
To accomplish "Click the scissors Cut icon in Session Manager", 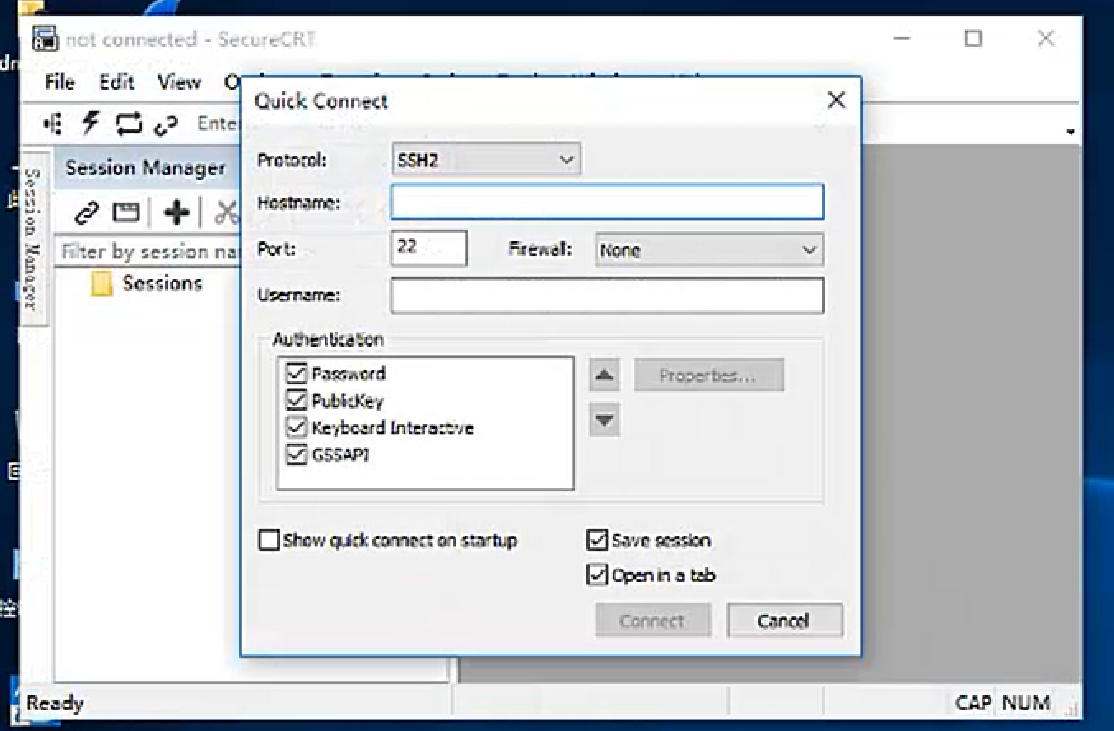I will pyautogui.click(x=227, y=212).
